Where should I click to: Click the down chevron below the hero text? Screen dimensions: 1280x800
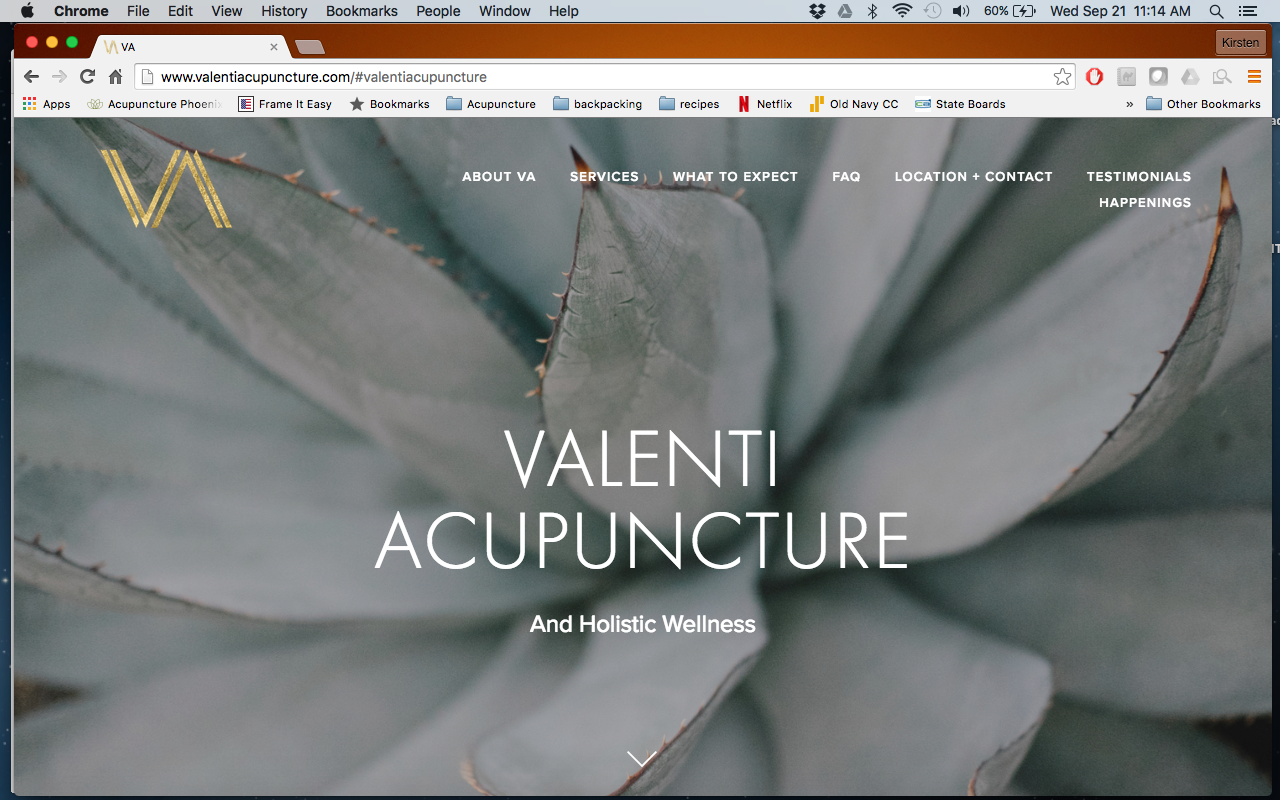pos(642,759)
